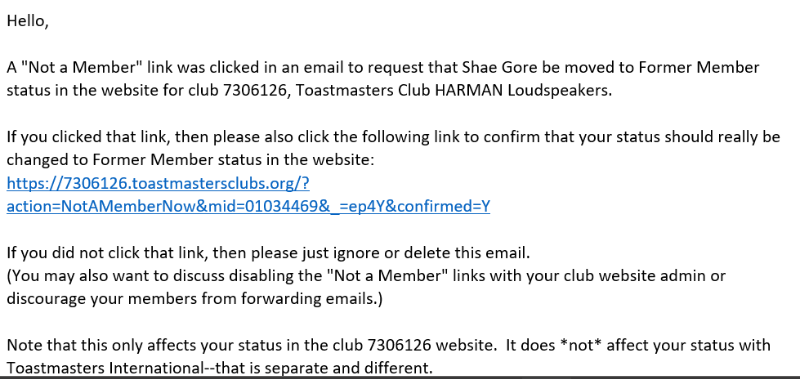
Task: Click the "(You may also want to discuss" line
Action: [x=366, y=275]
